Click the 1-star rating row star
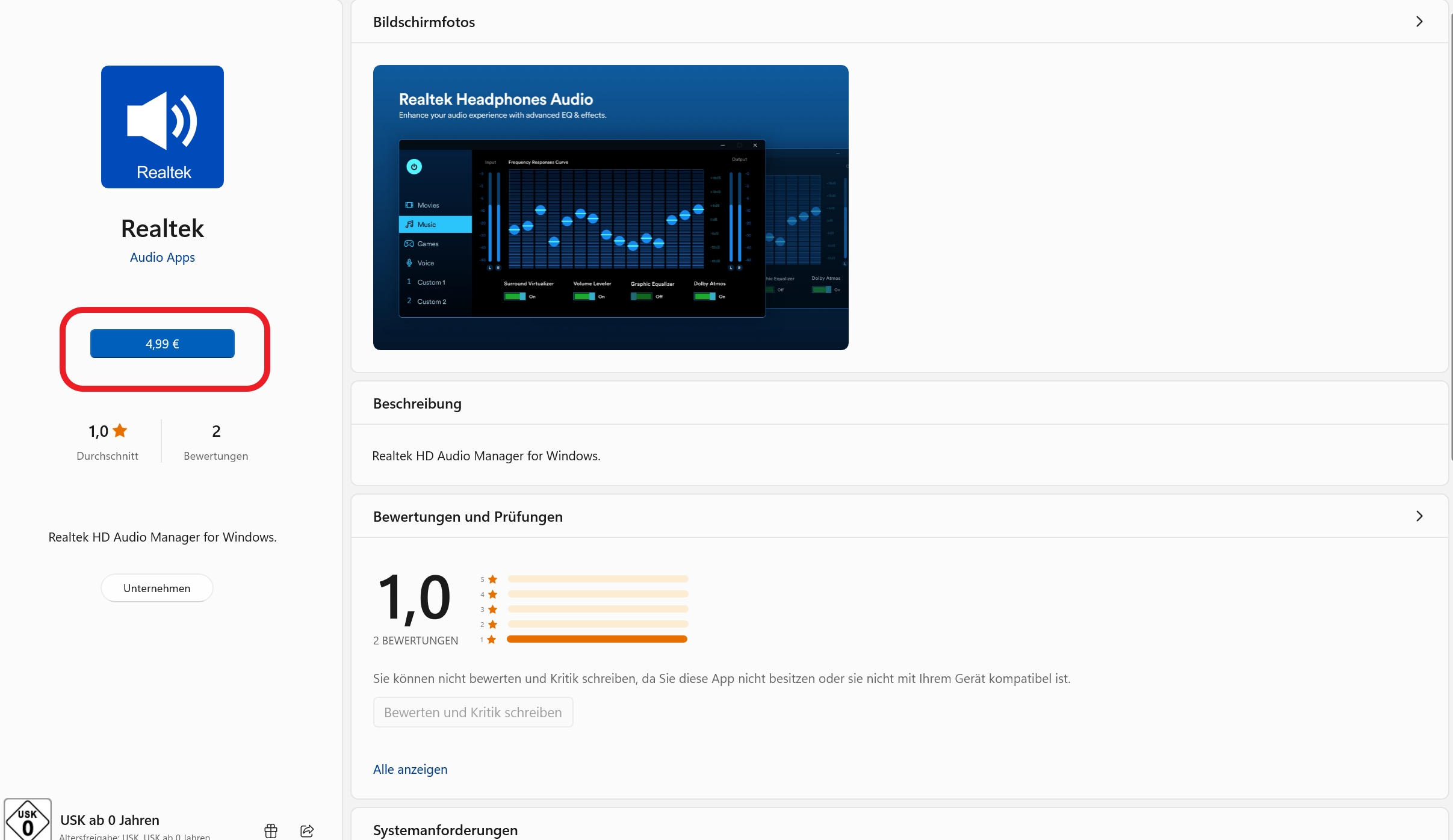The width and height of the screenshot is (1453, 840). coord(492,640)
